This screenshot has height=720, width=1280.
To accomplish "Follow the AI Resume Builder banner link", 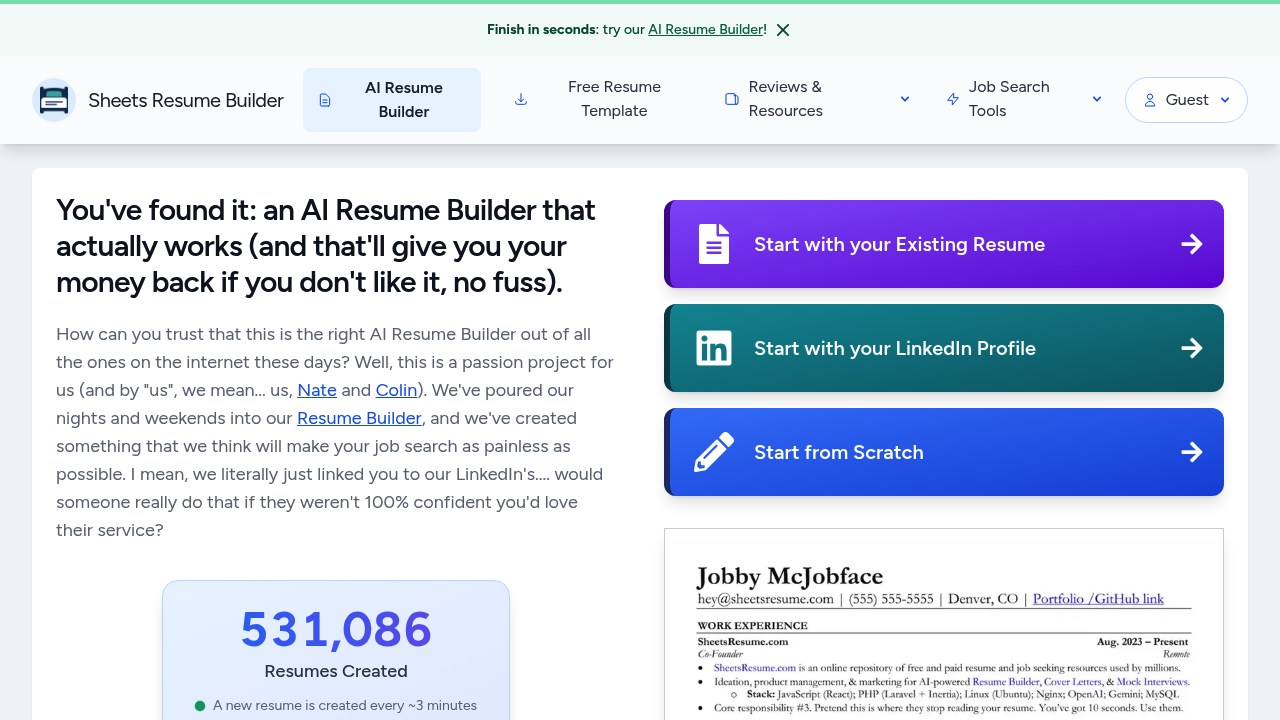I will pos(705,30).
